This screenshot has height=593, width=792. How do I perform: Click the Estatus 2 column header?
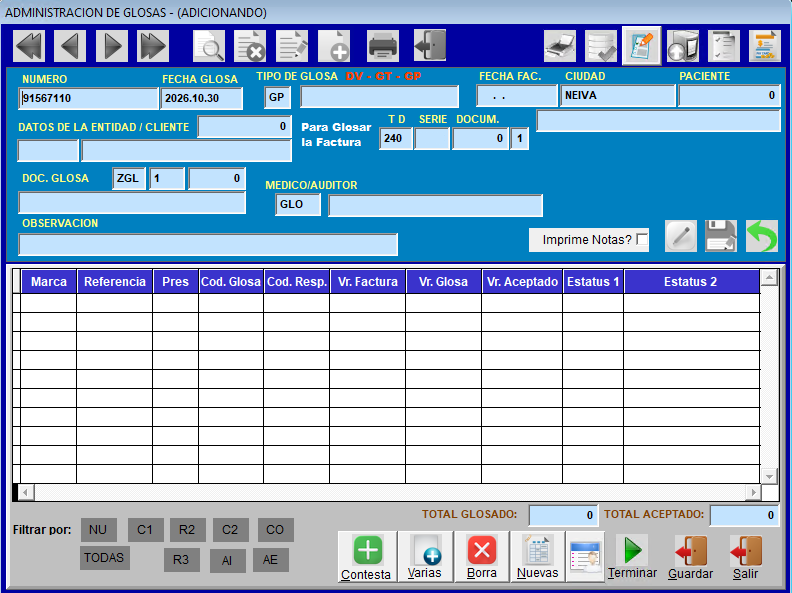point(691,282)
